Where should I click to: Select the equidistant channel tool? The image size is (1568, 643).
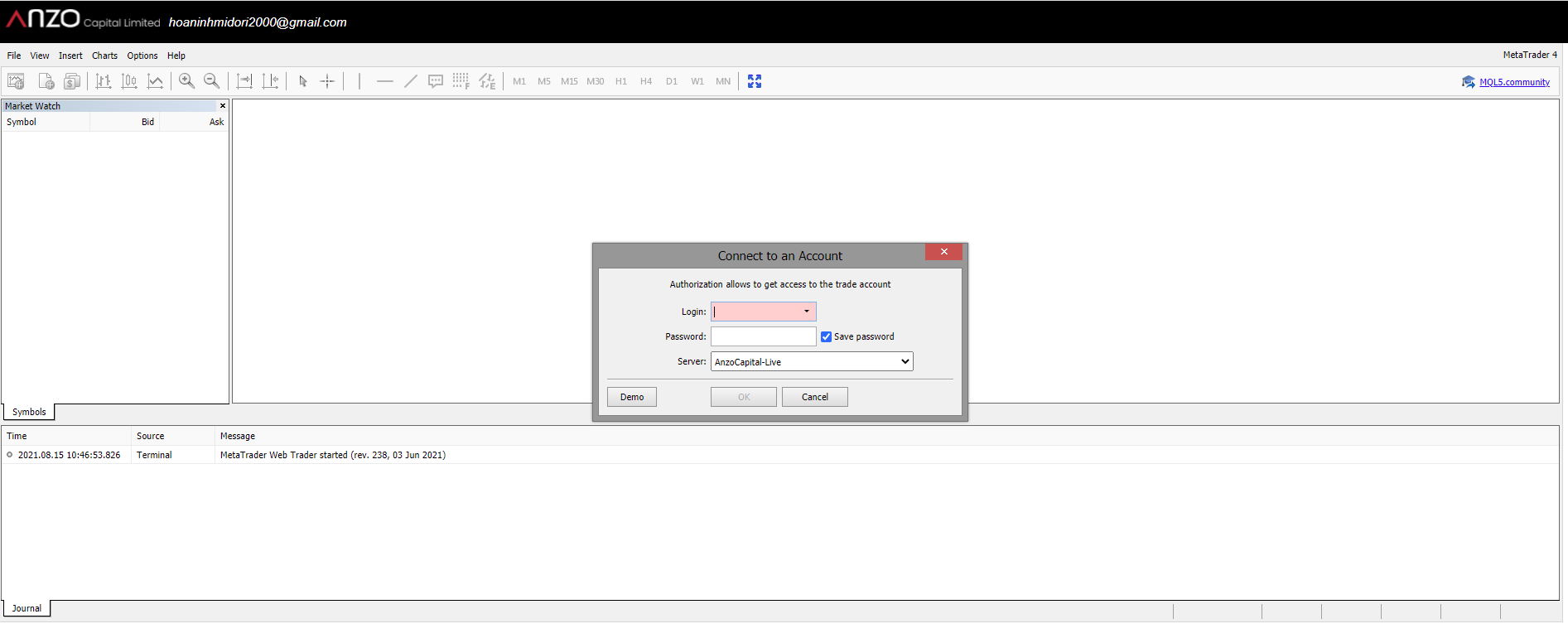pyautogui.click(x=487, y=81)
